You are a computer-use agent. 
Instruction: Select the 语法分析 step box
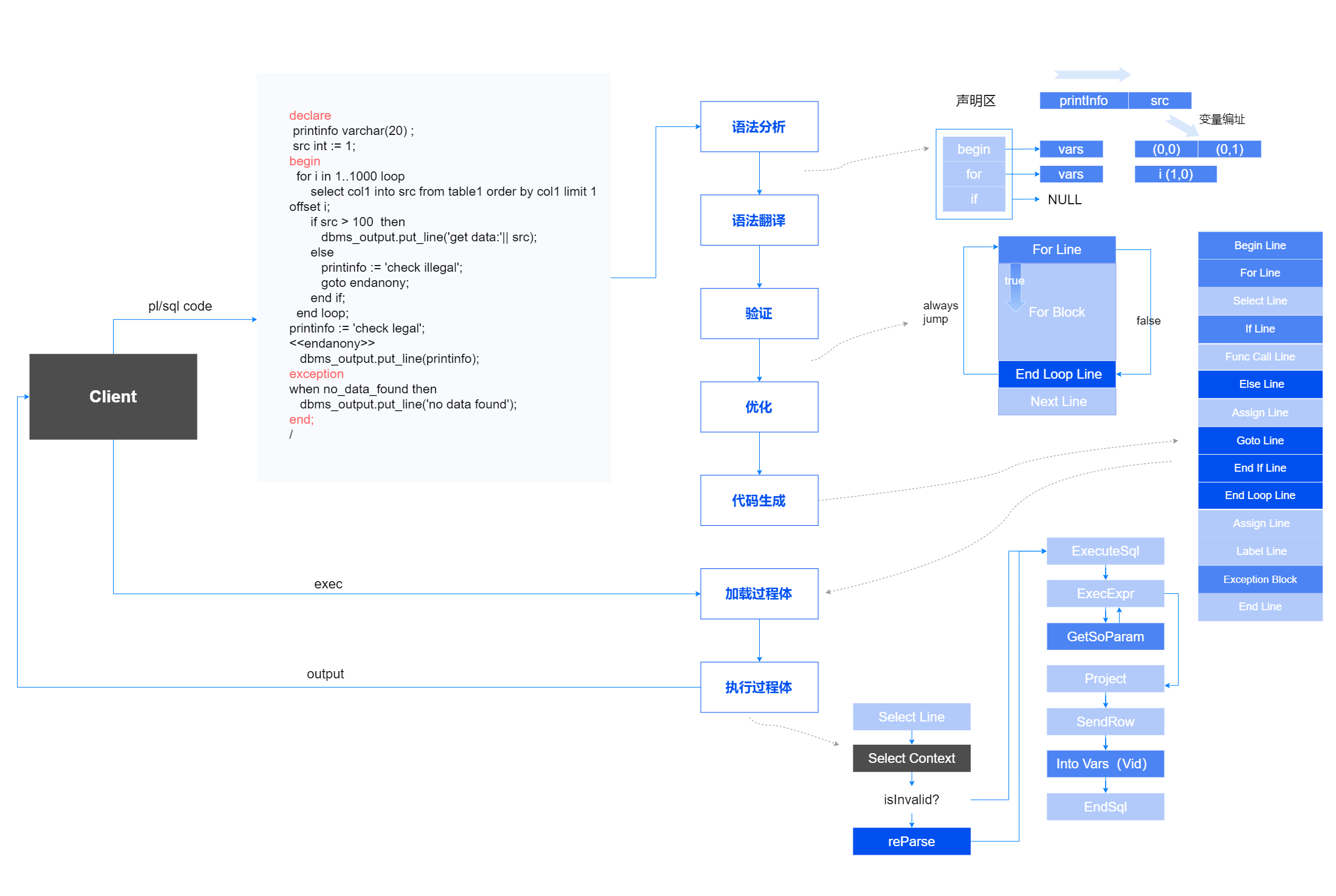[759, 126]
